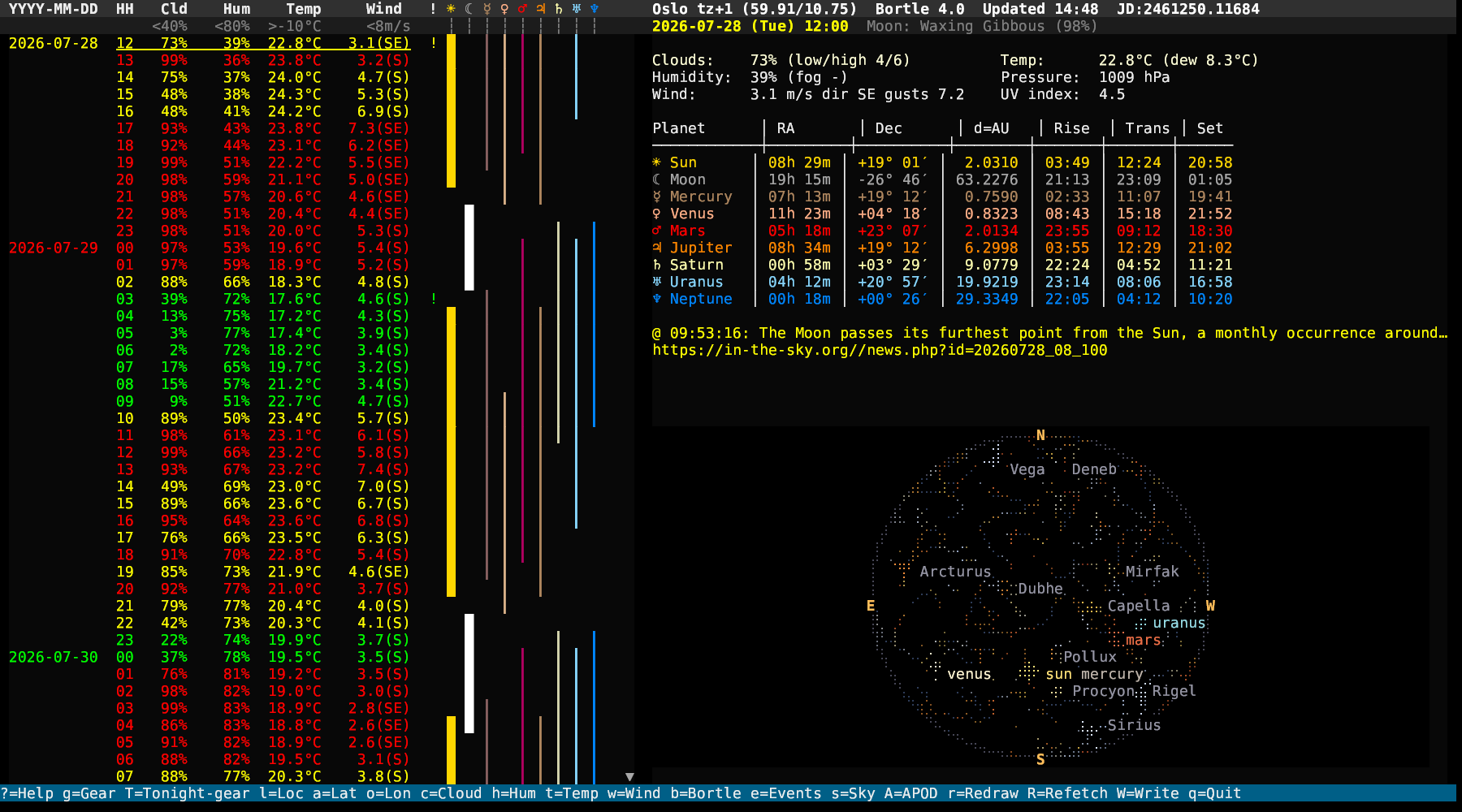Click the s=Sky toggle in the bottom bar
Screen dimensions: 1462x812
point(853,793)
